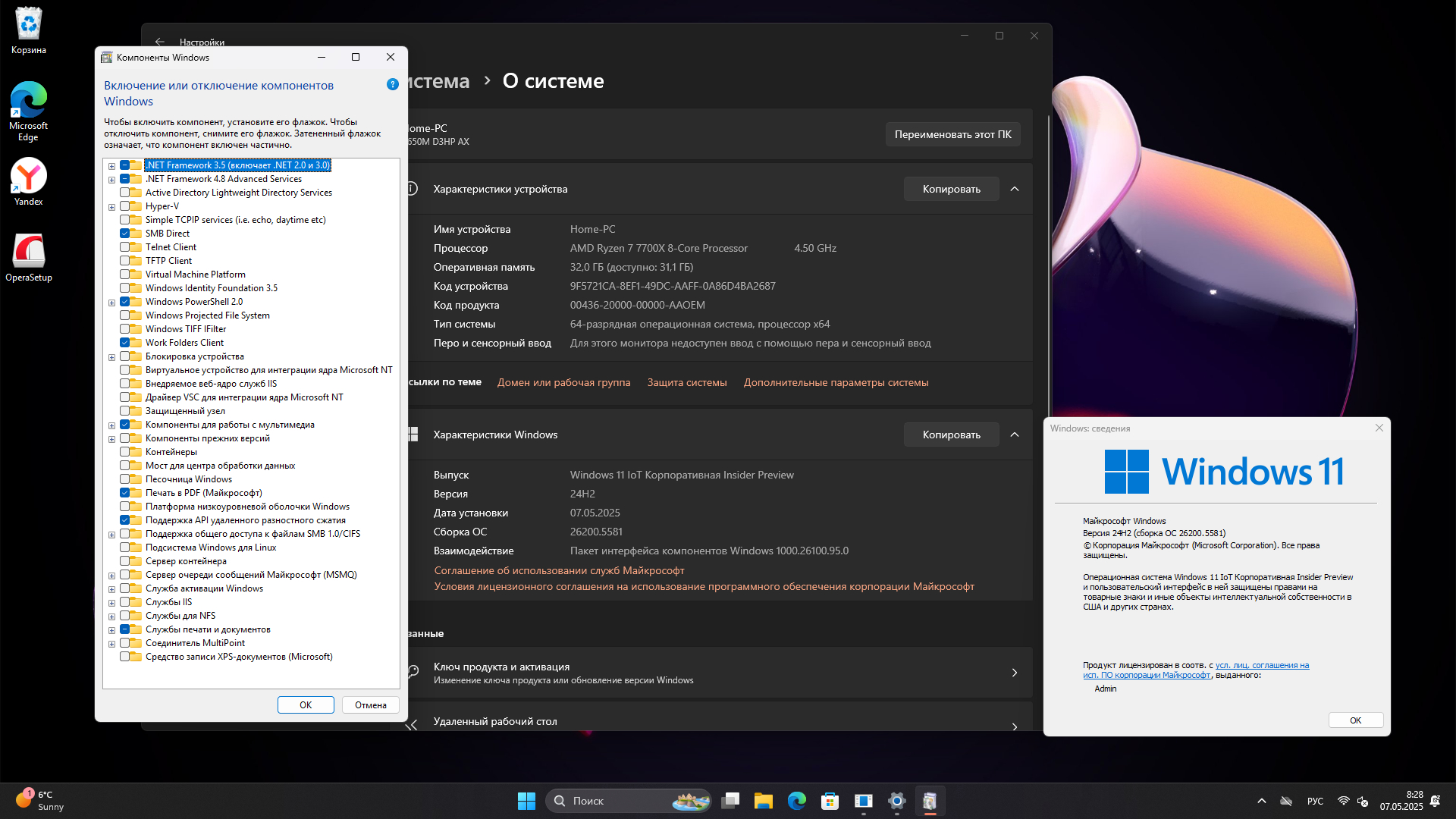Open the Wi-Fi network tray icon
The height and width of the screenshot is (819, 1456).
[x=1343, y=801]
